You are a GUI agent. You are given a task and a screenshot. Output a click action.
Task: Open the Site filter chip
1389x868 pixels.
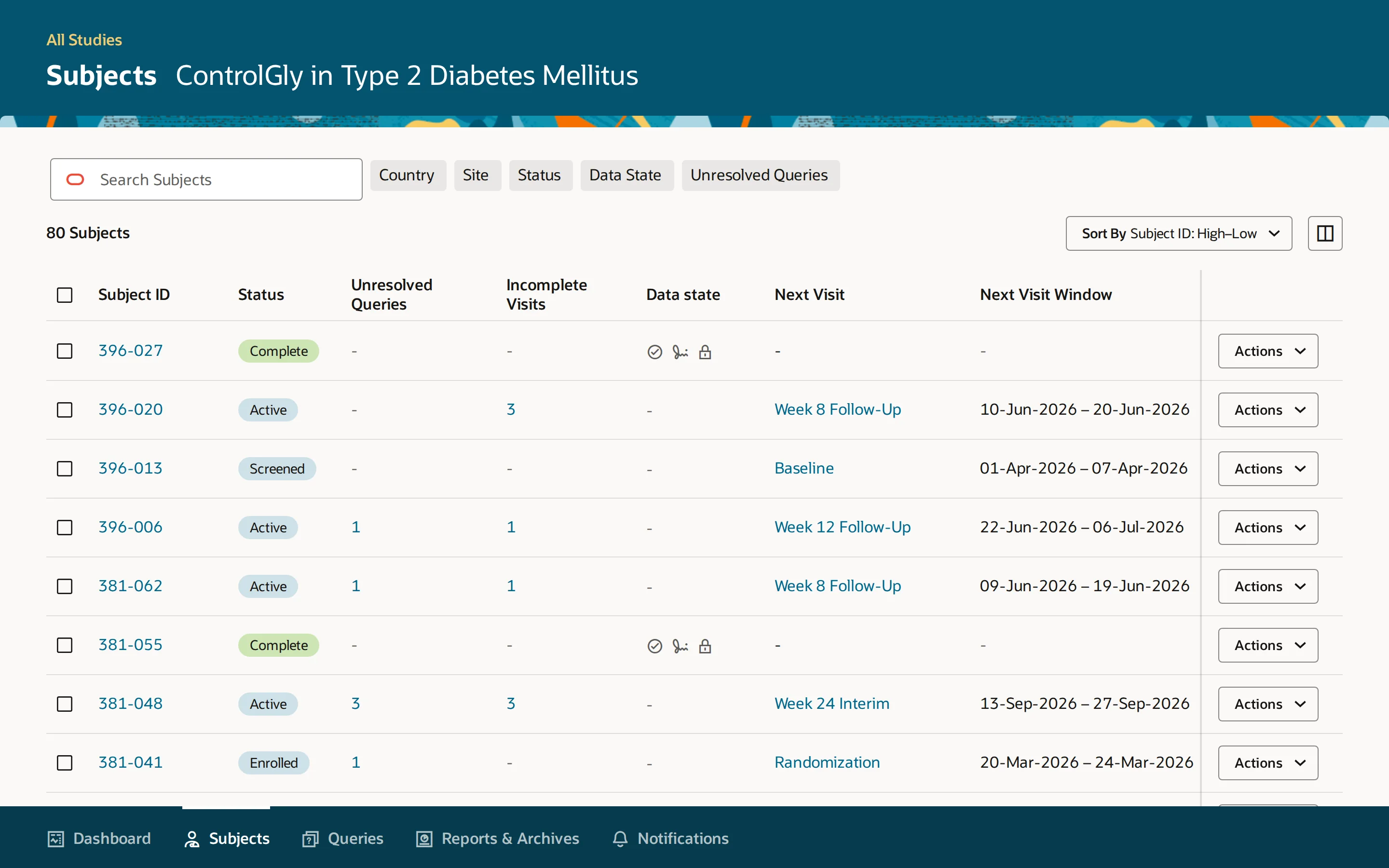[477, 175]
